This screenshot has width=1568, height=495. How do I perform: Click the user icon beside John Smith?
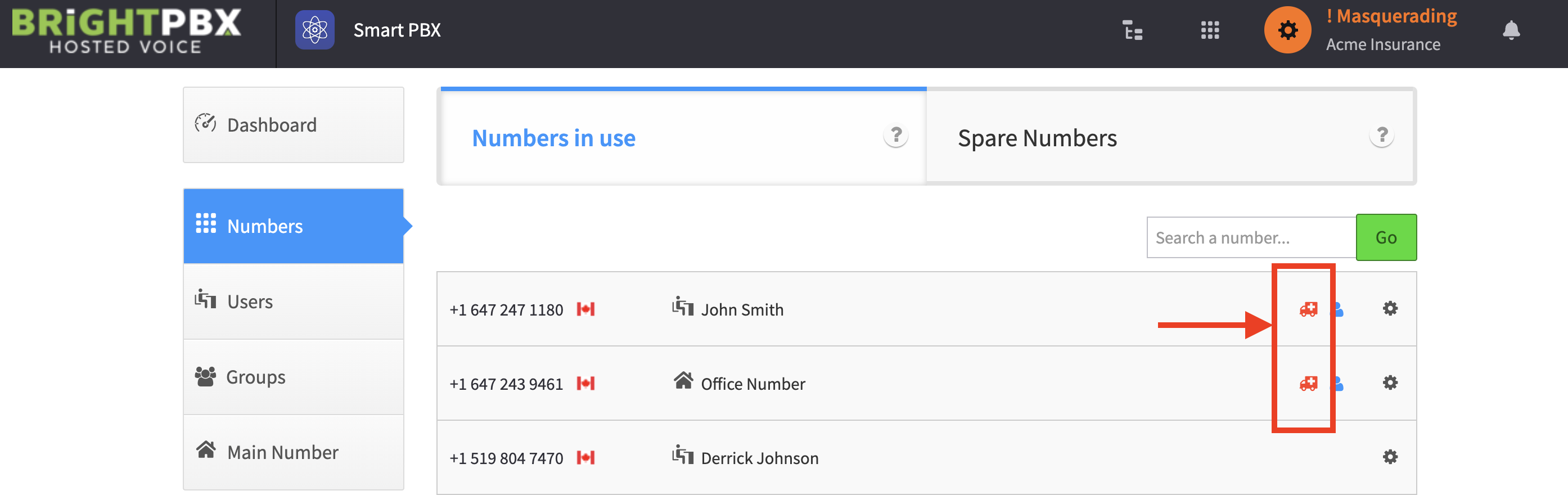(683, 306)
